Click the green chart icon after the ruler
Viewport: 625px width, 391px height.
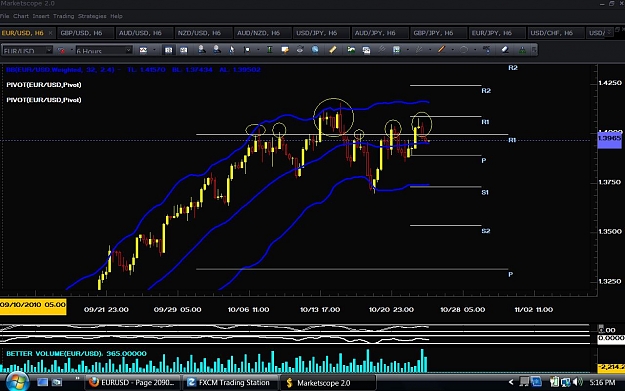point(351,49)
